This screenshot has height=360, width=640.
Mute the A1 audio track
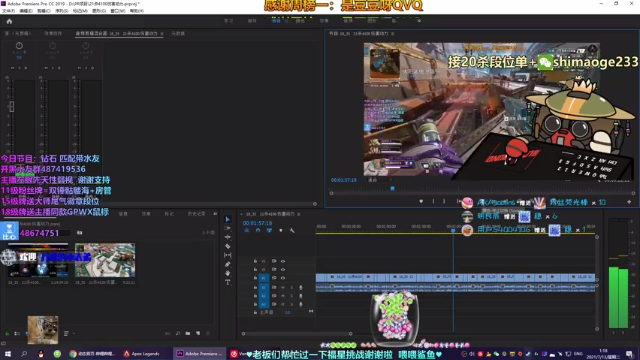pos(282,287)
